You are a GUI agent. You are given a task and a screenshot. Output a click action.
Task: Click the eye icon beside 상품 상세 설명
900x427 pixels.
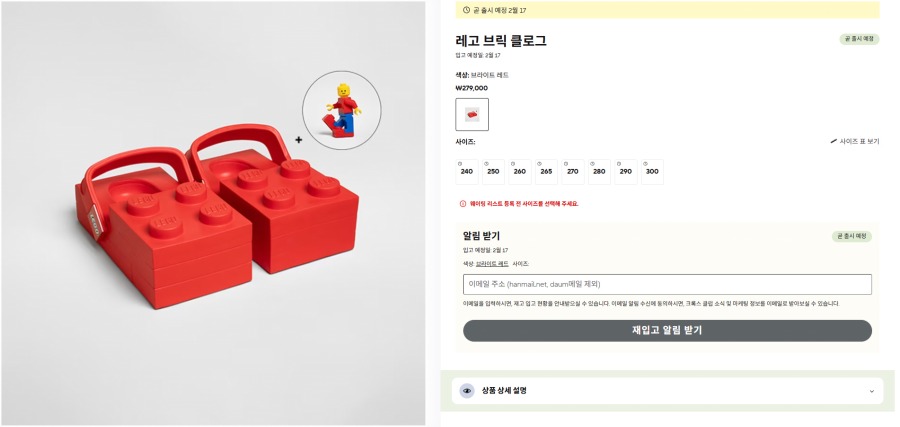pos(467,391)
